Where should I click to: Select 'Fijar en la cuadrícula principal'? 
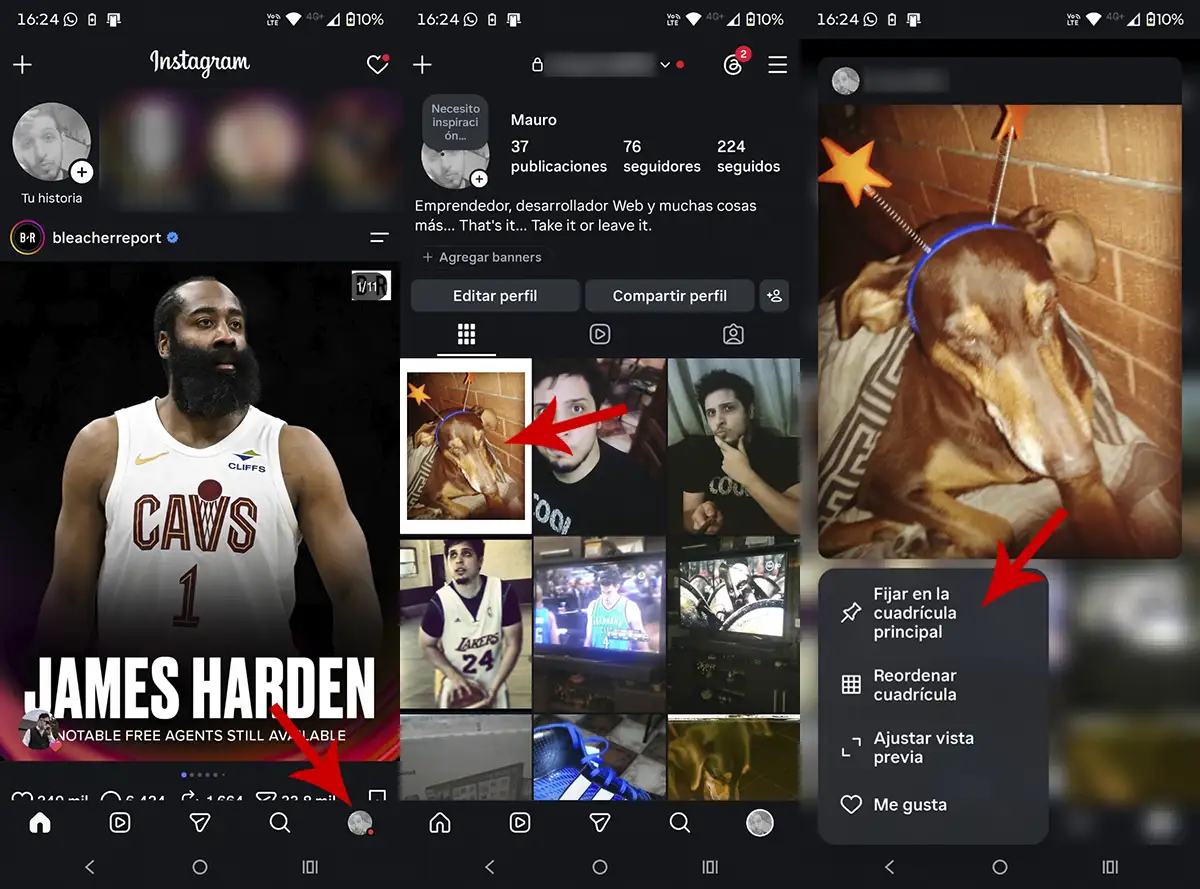click(933, 613)
